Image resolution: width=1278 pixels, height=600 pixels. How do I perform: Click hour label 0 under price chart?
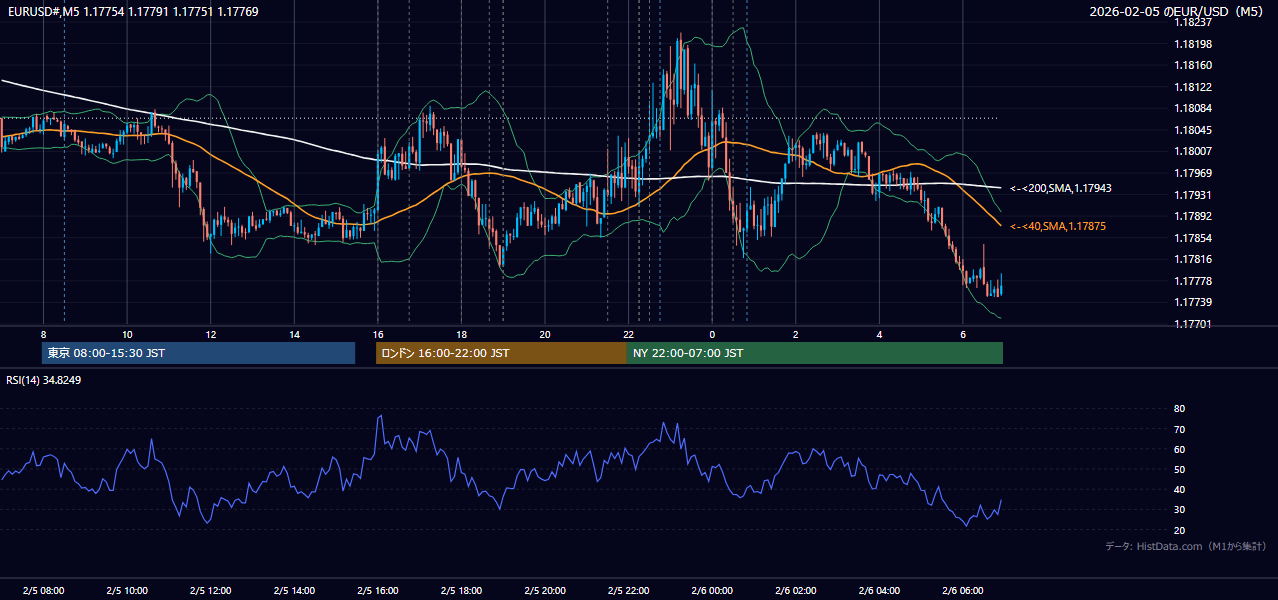(712, 333)
